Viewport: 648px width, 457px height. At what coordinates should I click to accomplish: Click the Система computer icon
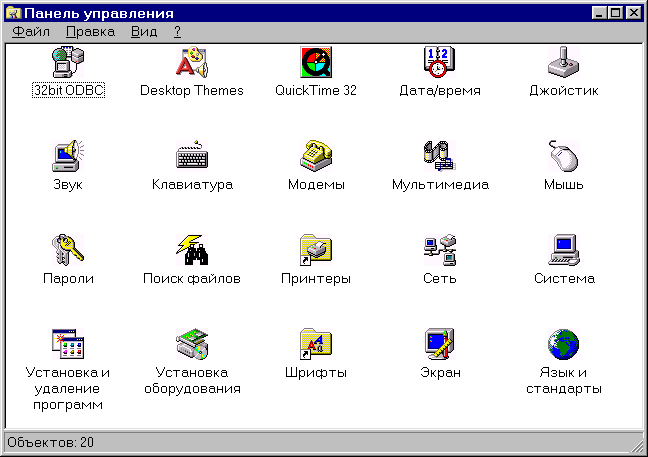tap(564, 250)
